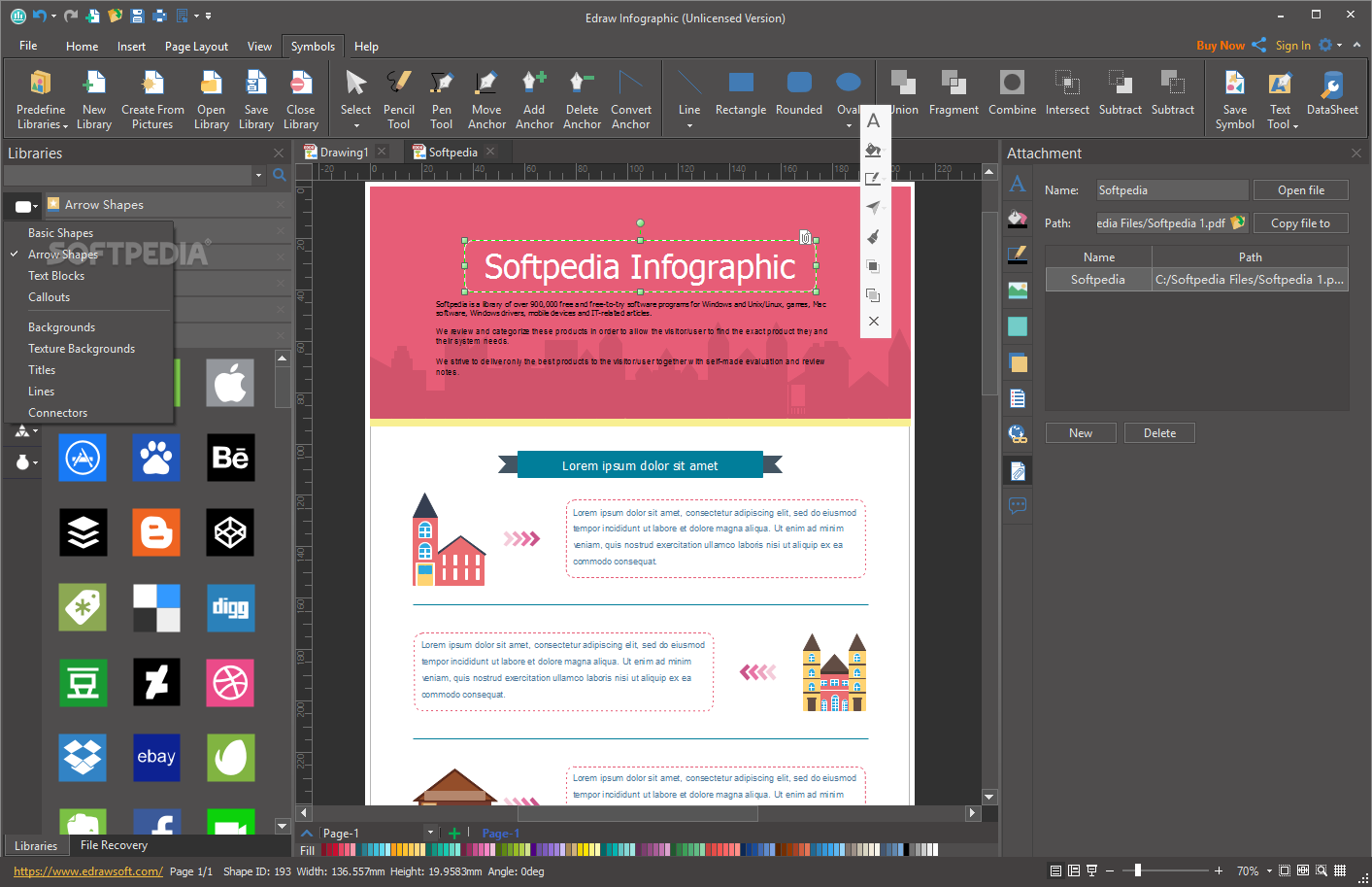Click the text format A icon in floating toolbar
Viewport: 1372px width, 887px height.
tap(873, 120)
